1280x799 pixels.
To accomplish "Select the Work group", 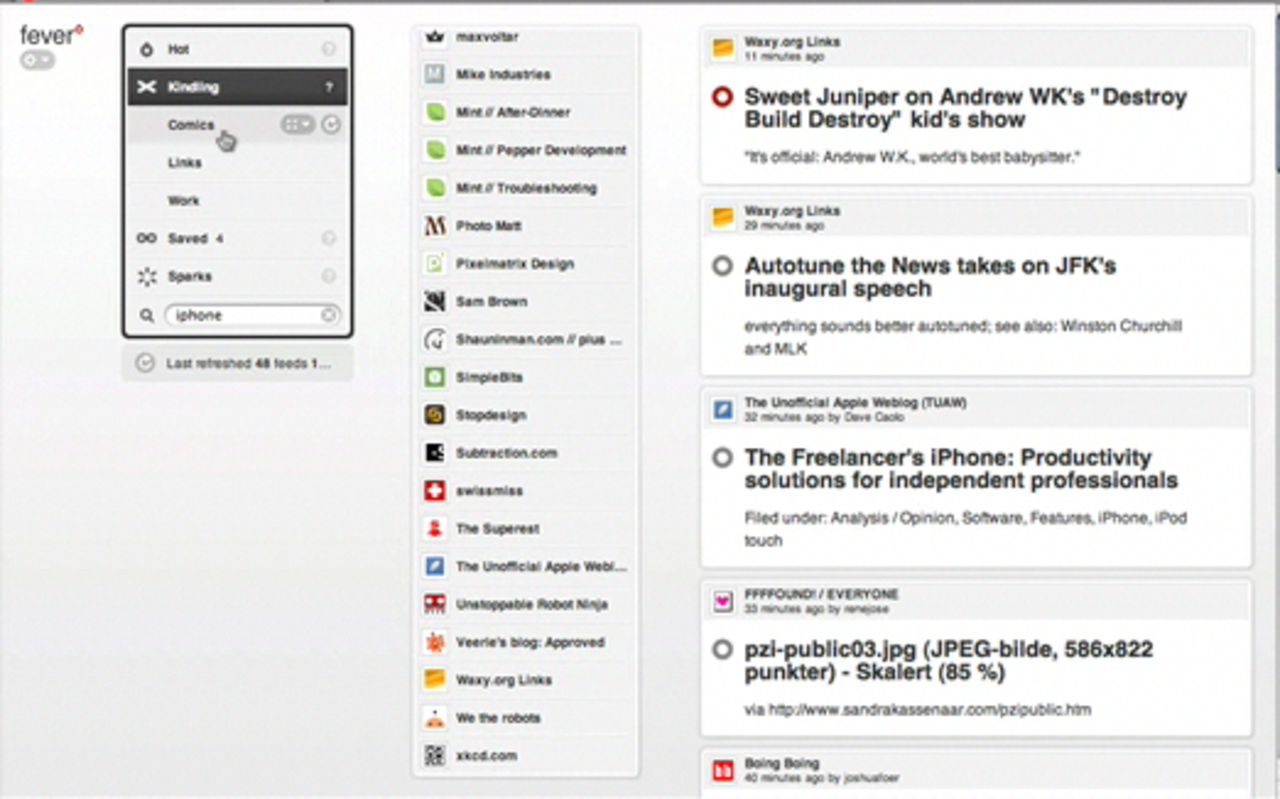I will (184, 201).
